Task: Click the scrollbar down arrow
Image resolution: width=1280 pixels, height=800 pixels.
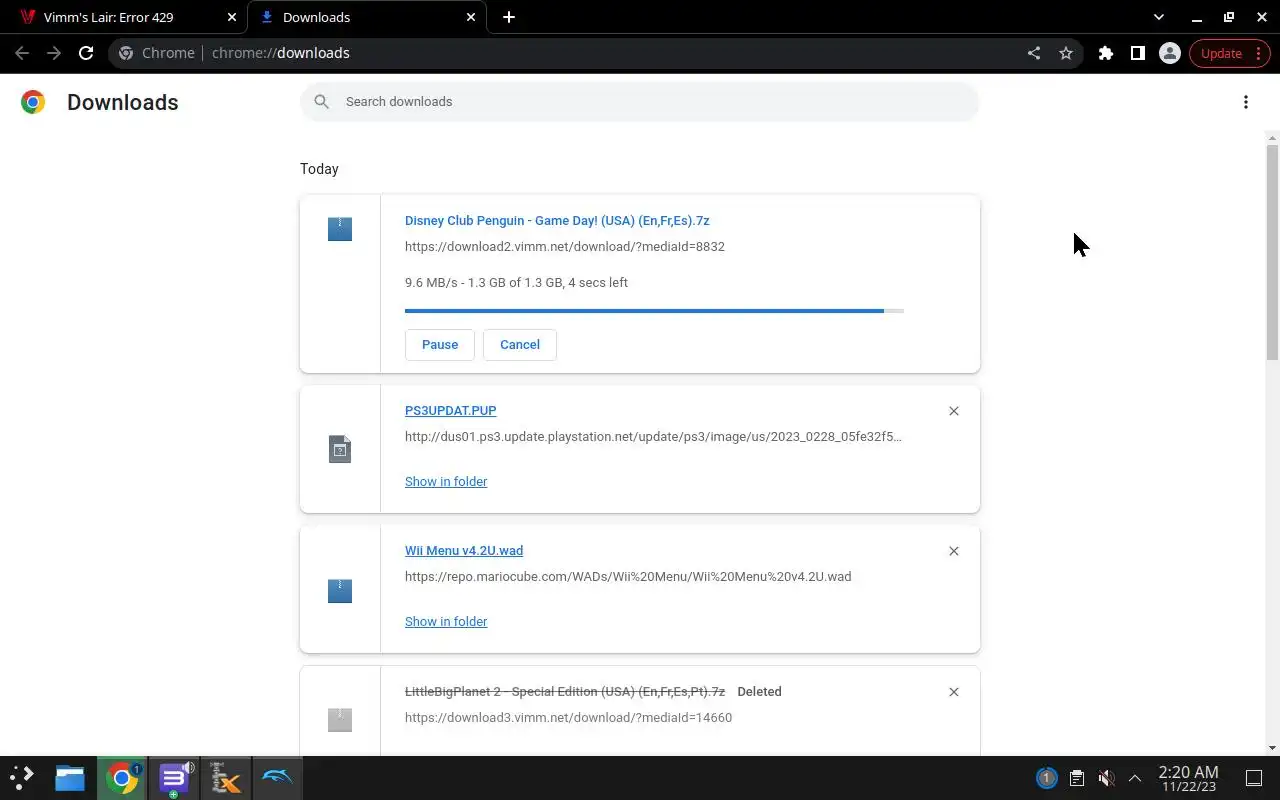Action: pos(1272,748)
